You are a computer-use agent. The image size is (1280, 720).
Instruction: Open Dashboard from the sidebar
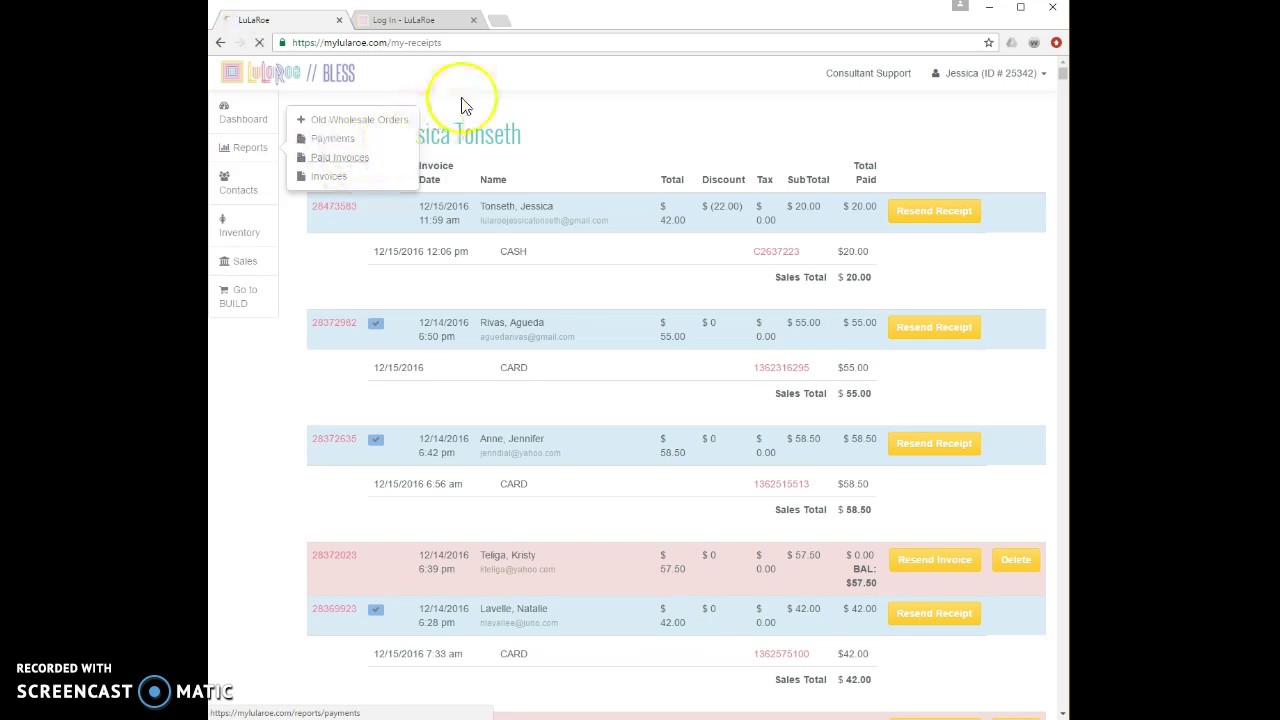243,112
